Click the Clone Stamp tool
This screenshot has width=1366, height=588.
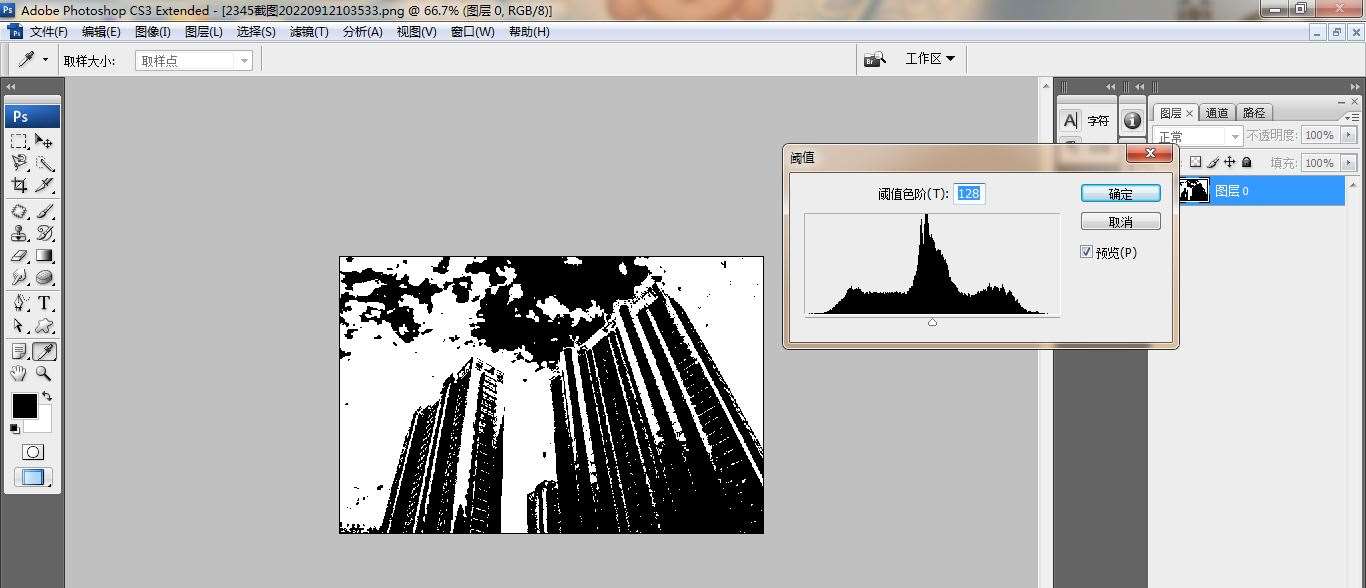[x=19, y=234]
